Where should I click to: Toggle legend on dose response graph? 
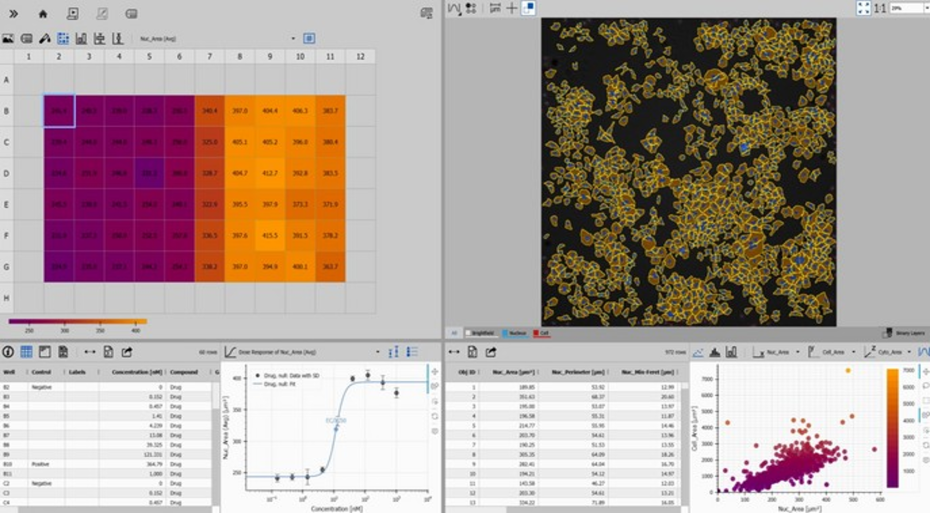412,352
